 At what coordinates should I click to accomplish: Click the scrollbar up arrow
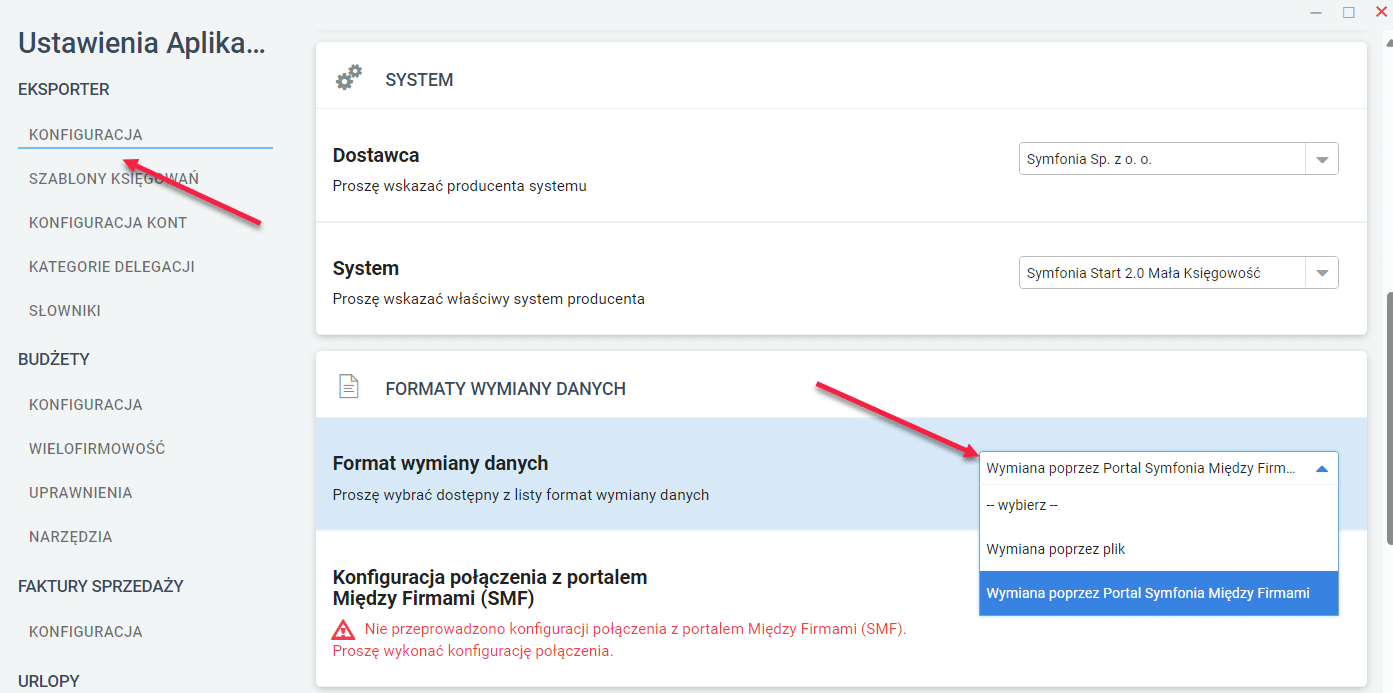[x=1388, y=42]
